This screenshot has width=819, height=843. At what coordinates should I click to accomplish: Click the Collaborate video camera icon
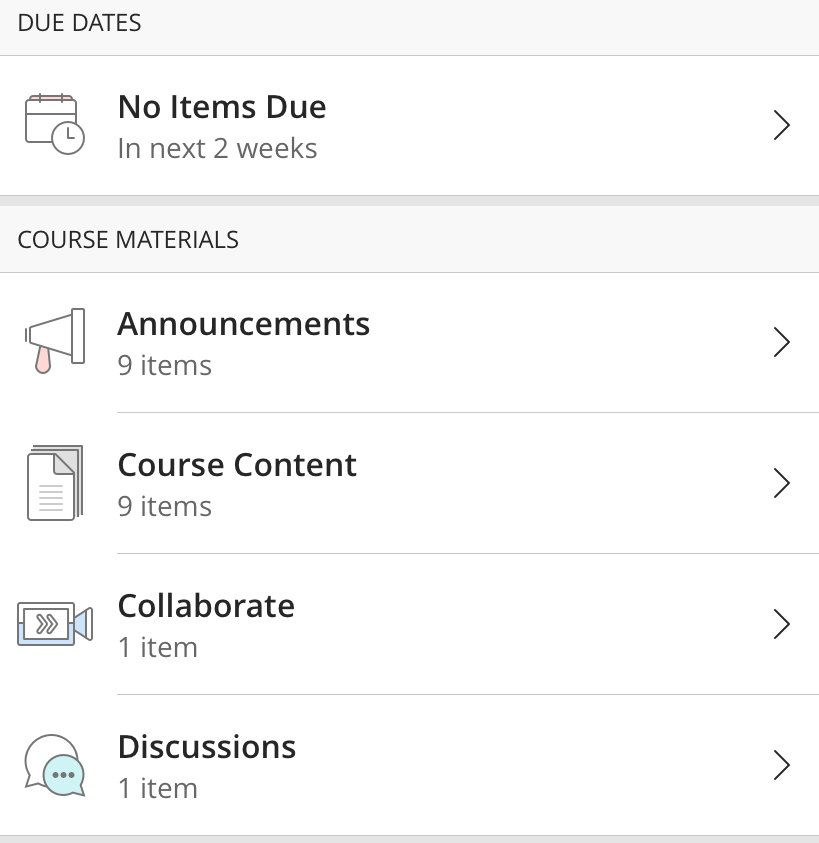tap(55, 624)
